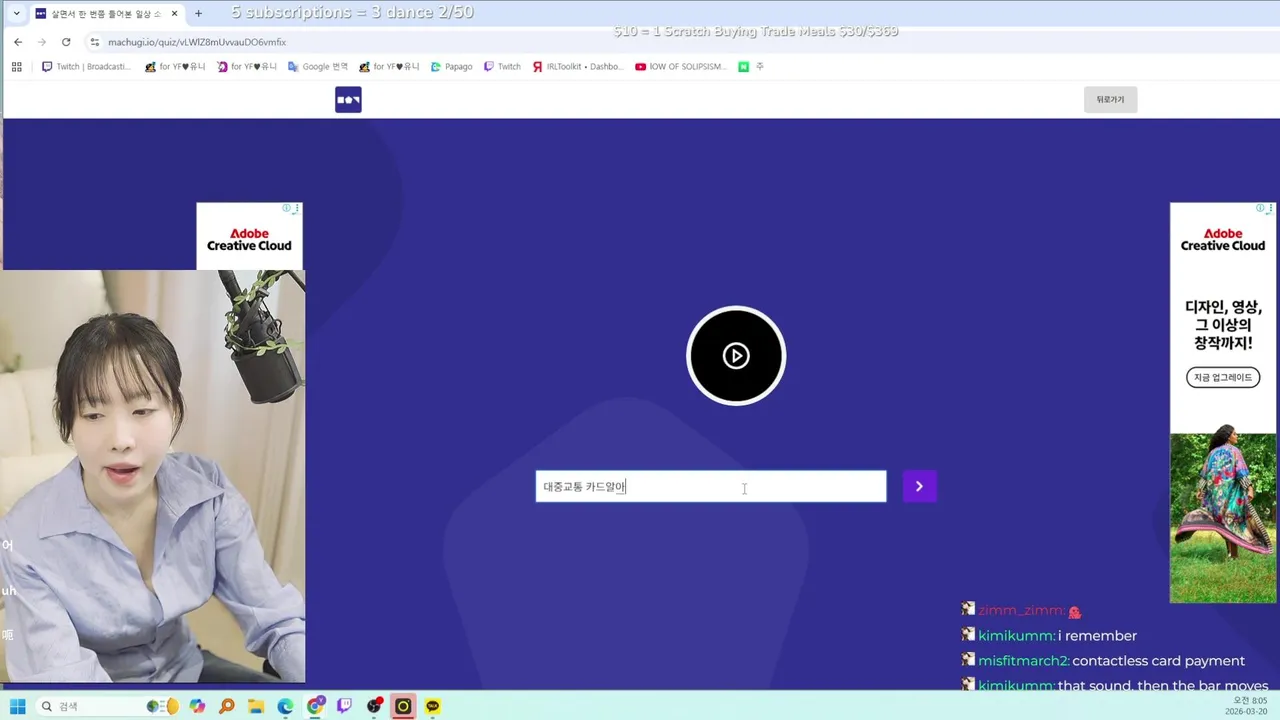Image resolution: width=1280 pixels, height=720 pixels.
Task: Open the green N 주 bookmark
Action: pyautogui.click(x=751, y=67)
